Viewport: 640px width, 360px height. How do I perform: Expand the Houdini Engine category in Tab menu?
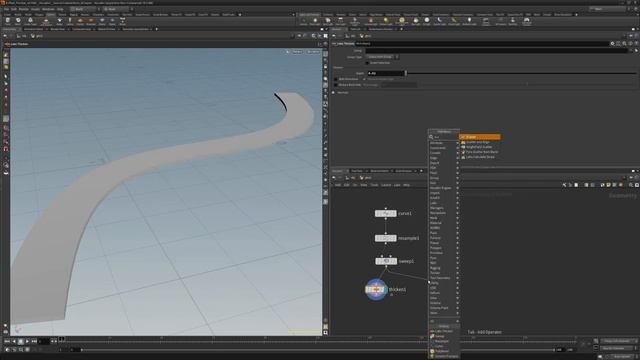point(444,188)
